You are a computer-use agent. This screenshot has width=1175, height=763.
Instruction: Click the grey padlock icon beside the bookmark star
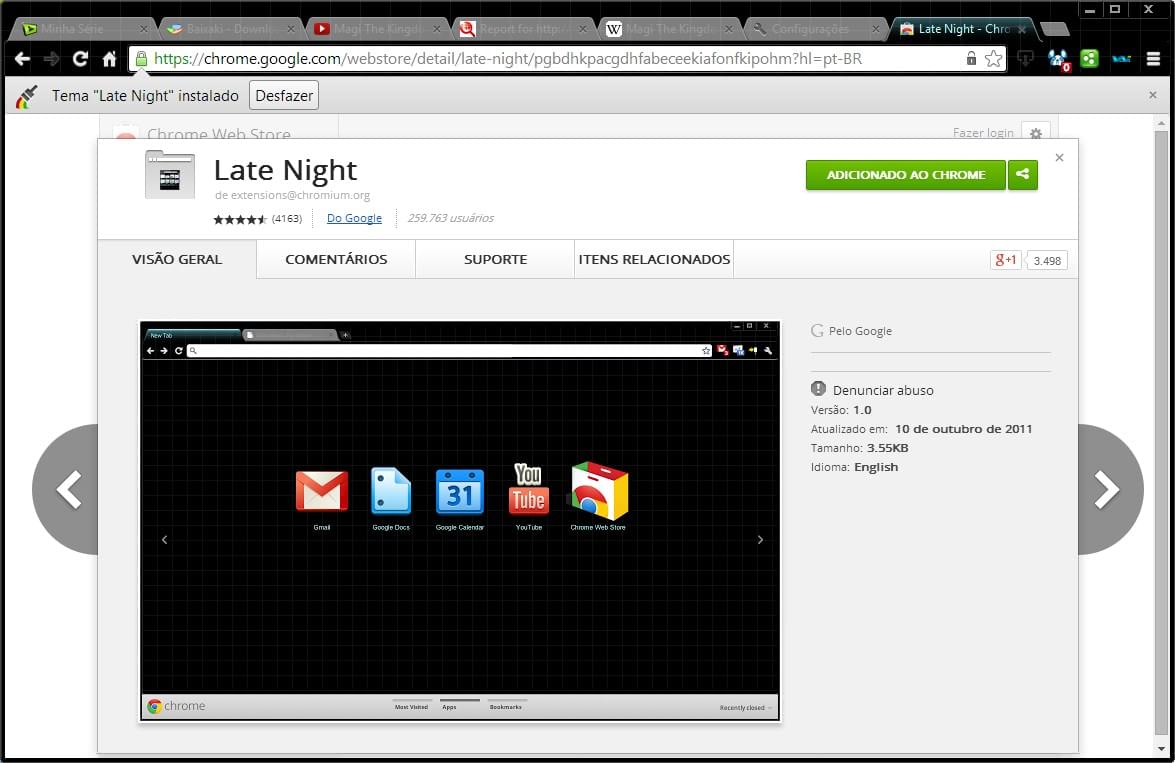[x=971, y=58]
